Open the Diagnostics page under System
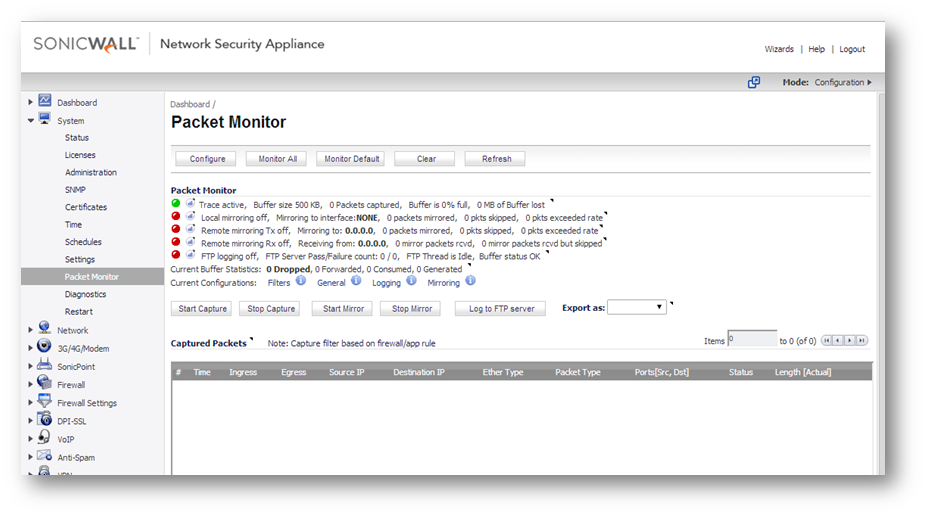This screenshot has width=927, height=517. (x=85, y=294)
